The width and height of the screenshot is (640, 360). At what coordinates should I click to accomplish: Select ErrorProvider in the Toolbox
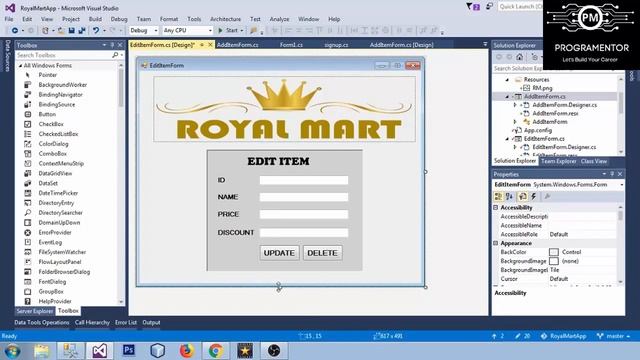coord(55,233)
